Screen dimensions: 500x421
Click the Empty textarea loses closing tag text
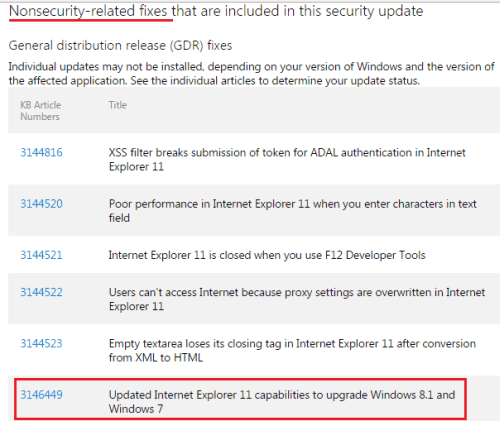292,350
